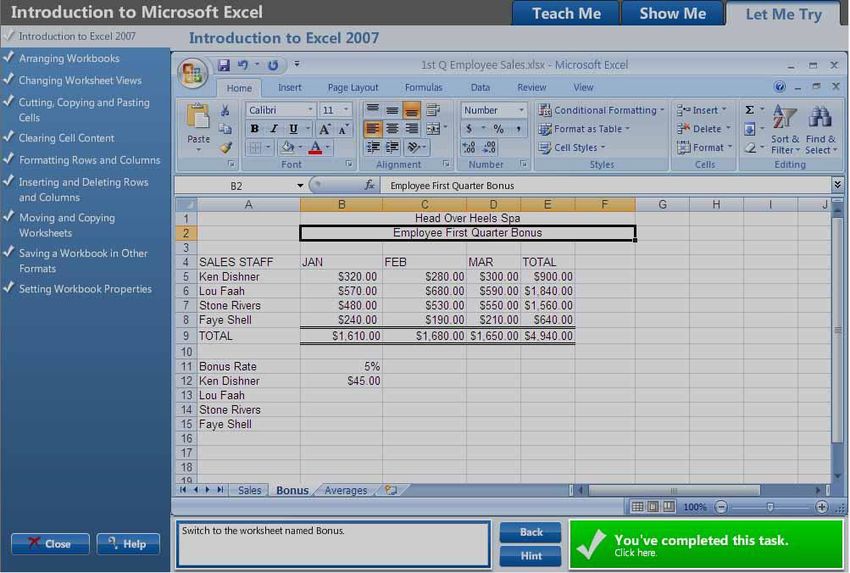The height and width of the screenshot is (573, 850).
Task: Click the Redo arrow icon
Action: pos(273,66)
